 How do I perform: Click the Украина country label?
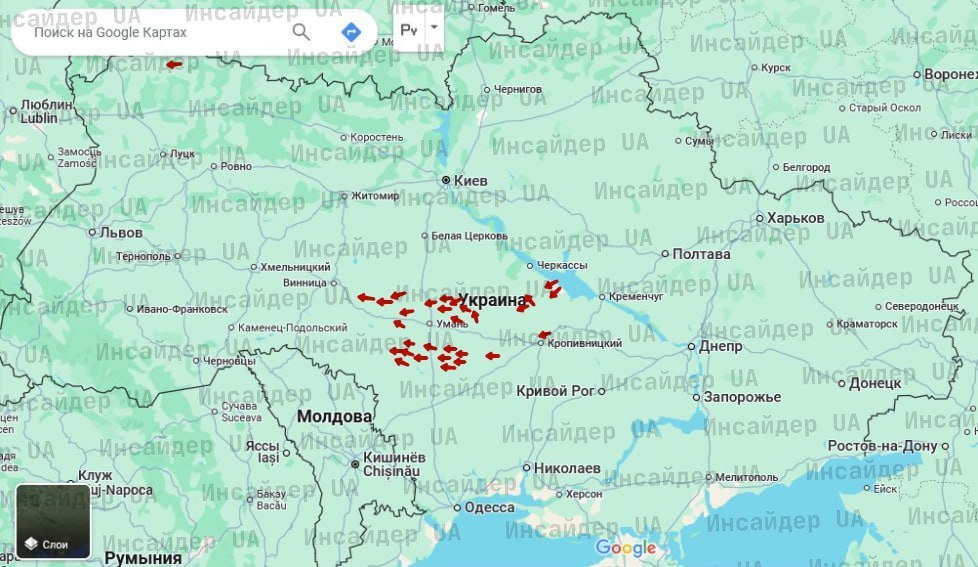[492, 300]
